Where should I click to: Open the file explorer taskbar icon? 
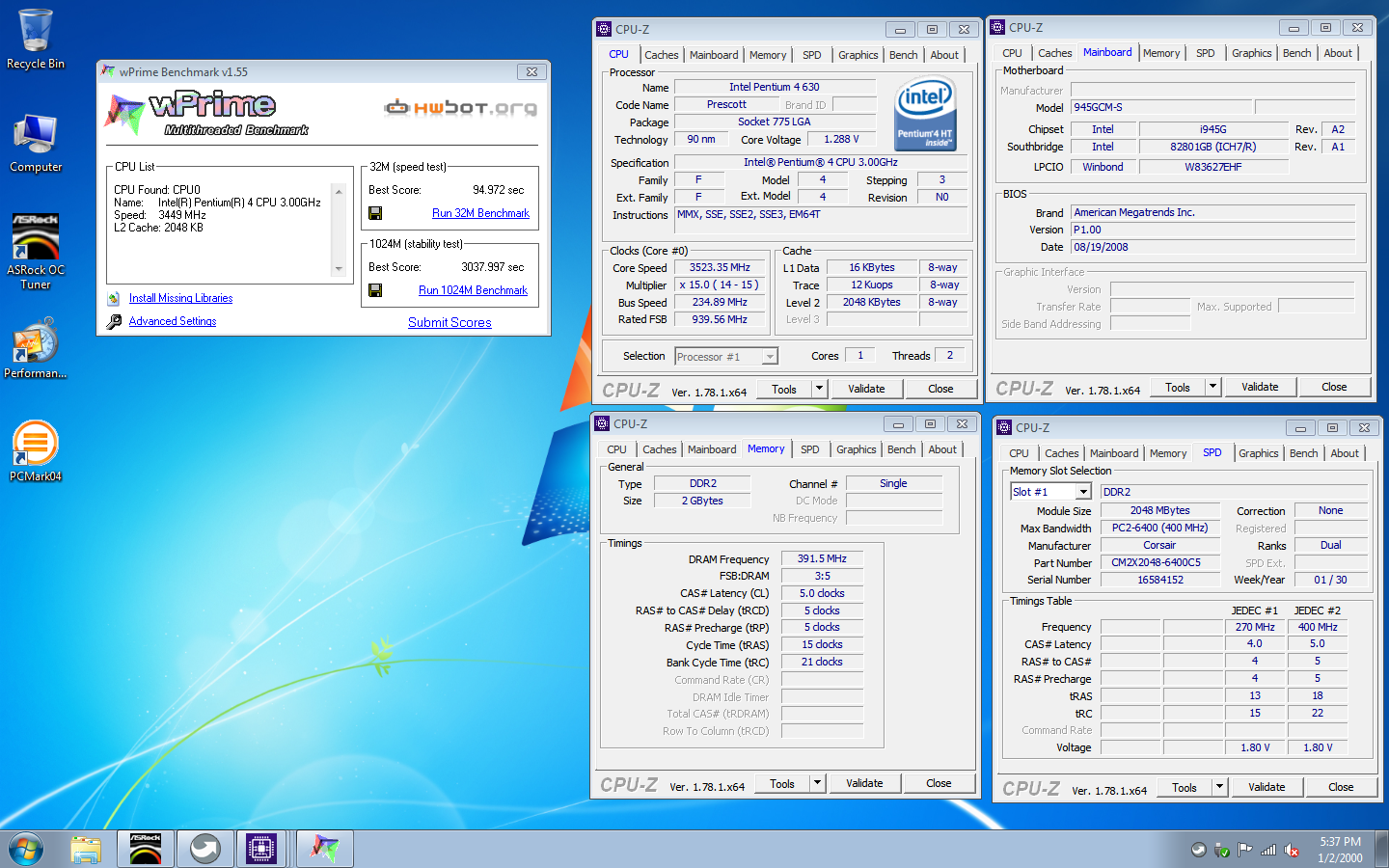(86, 849)
